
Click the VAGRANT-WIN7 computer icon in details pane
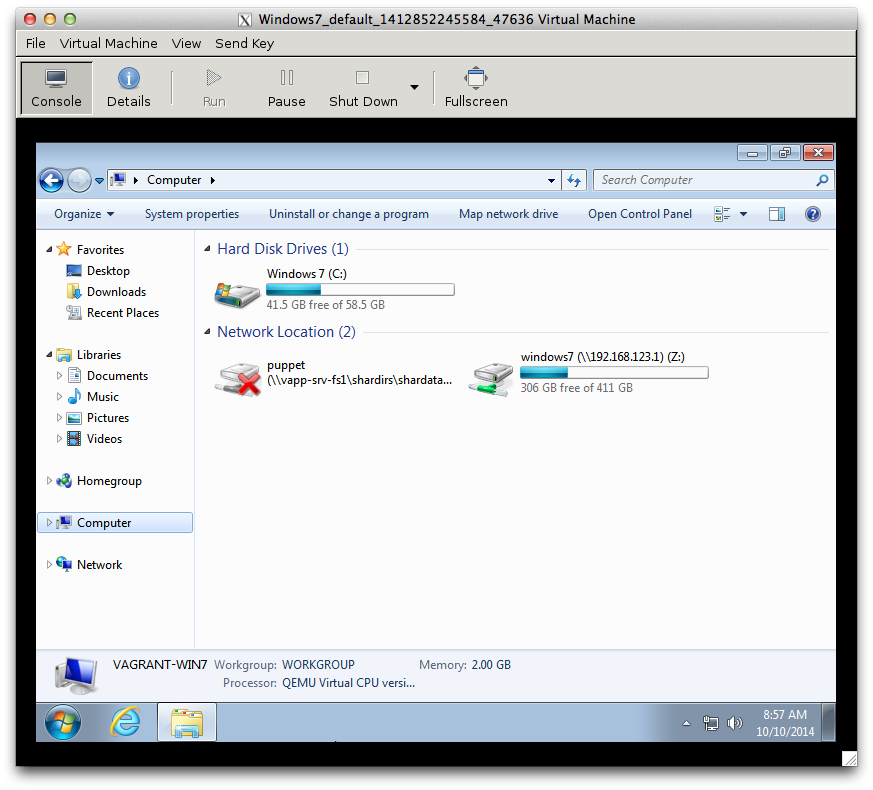(x=76, y=675)
